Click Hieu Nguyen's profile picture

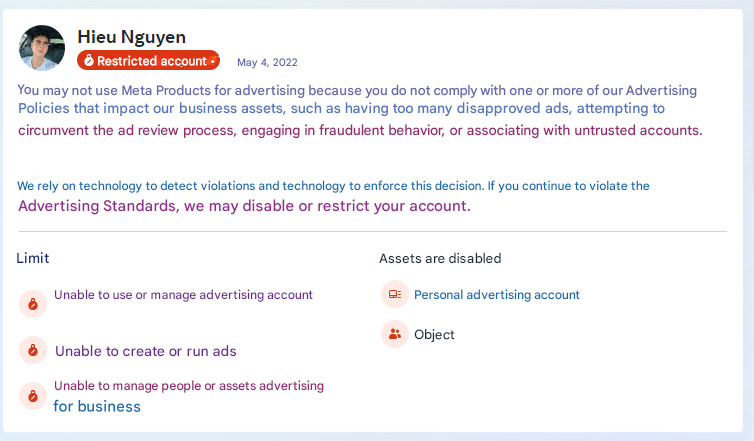pyautogui.click(x=42, y=46)
